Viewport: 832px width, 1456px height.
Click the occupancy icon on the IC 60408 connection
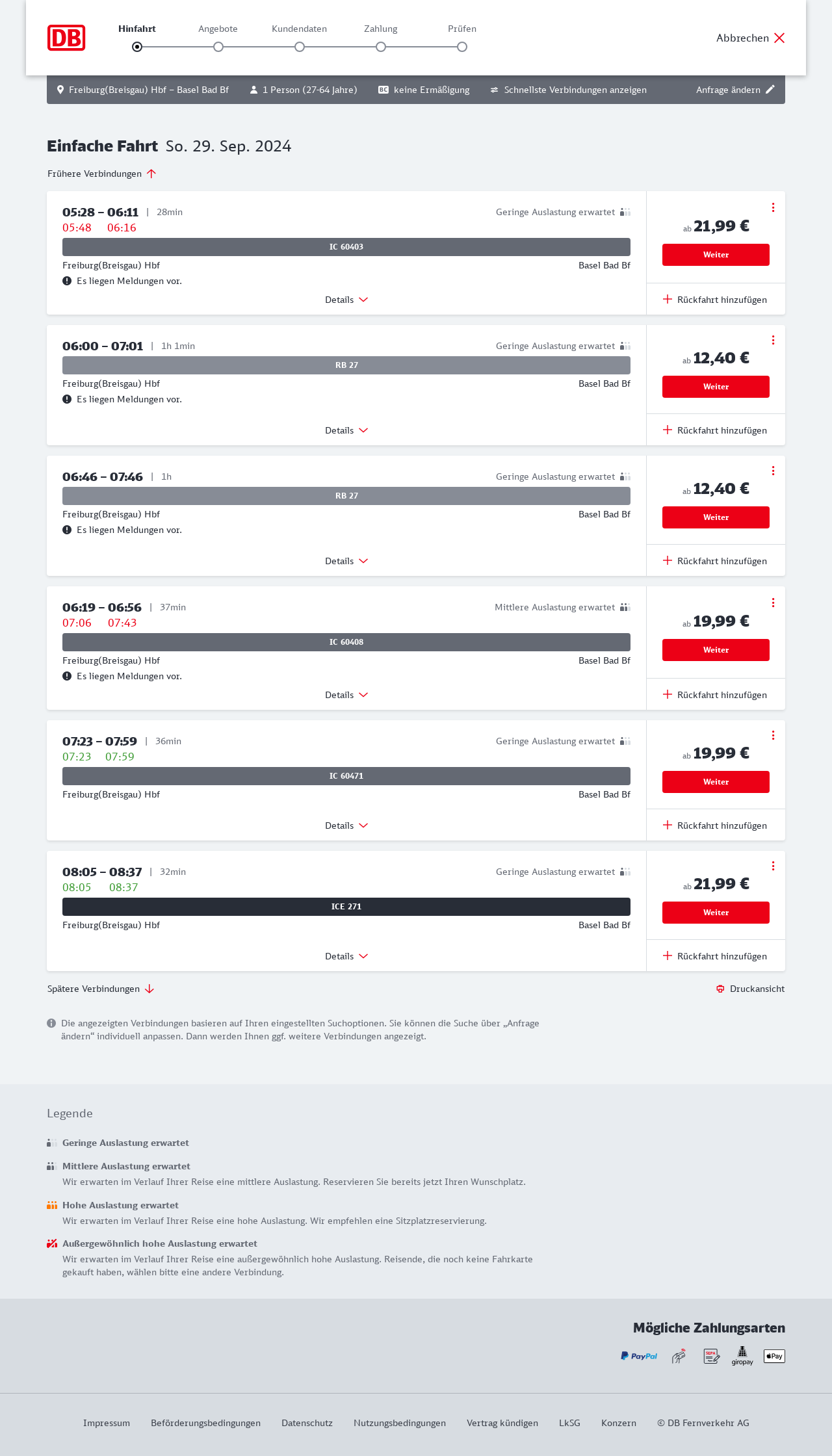[x=625, y=607]
